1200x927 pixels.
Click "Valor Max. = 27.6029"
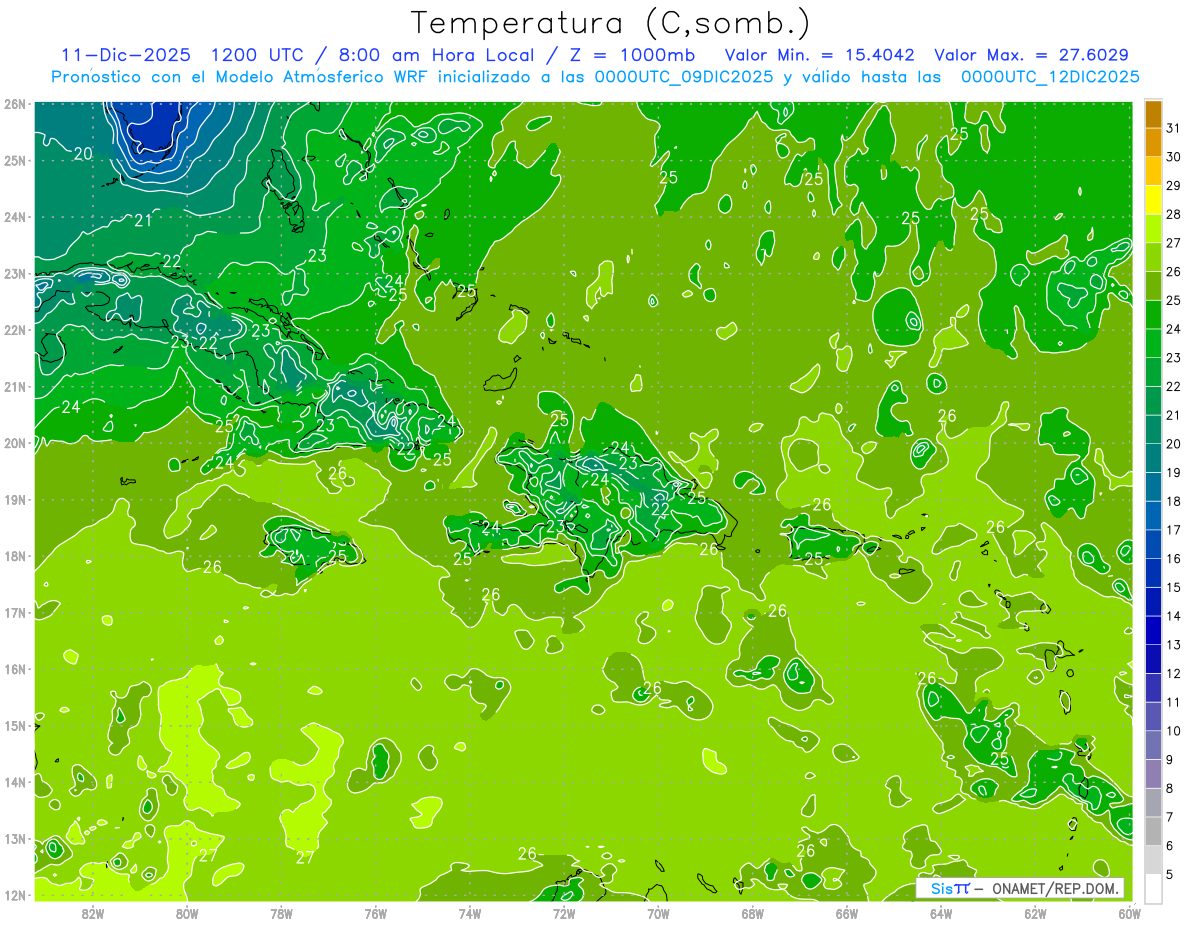click(x=1031, y=55)
